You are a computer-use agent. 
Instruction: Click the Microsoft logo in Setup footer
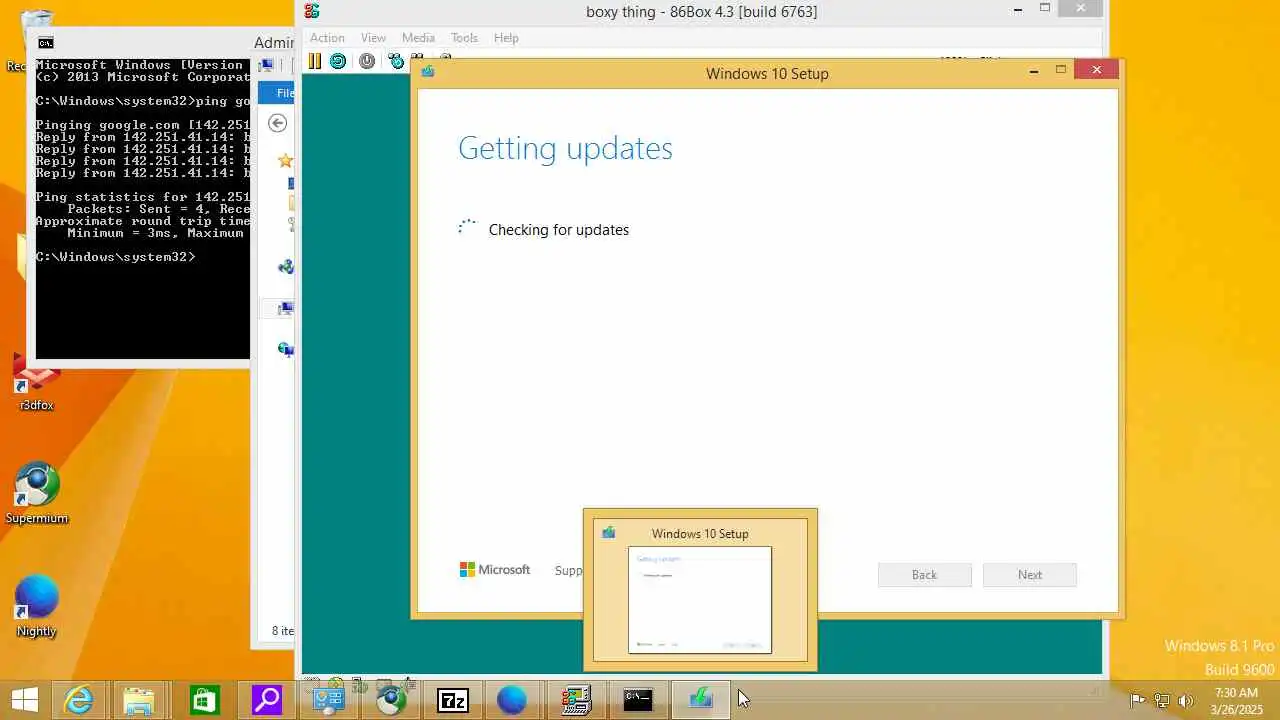point(495,570)
